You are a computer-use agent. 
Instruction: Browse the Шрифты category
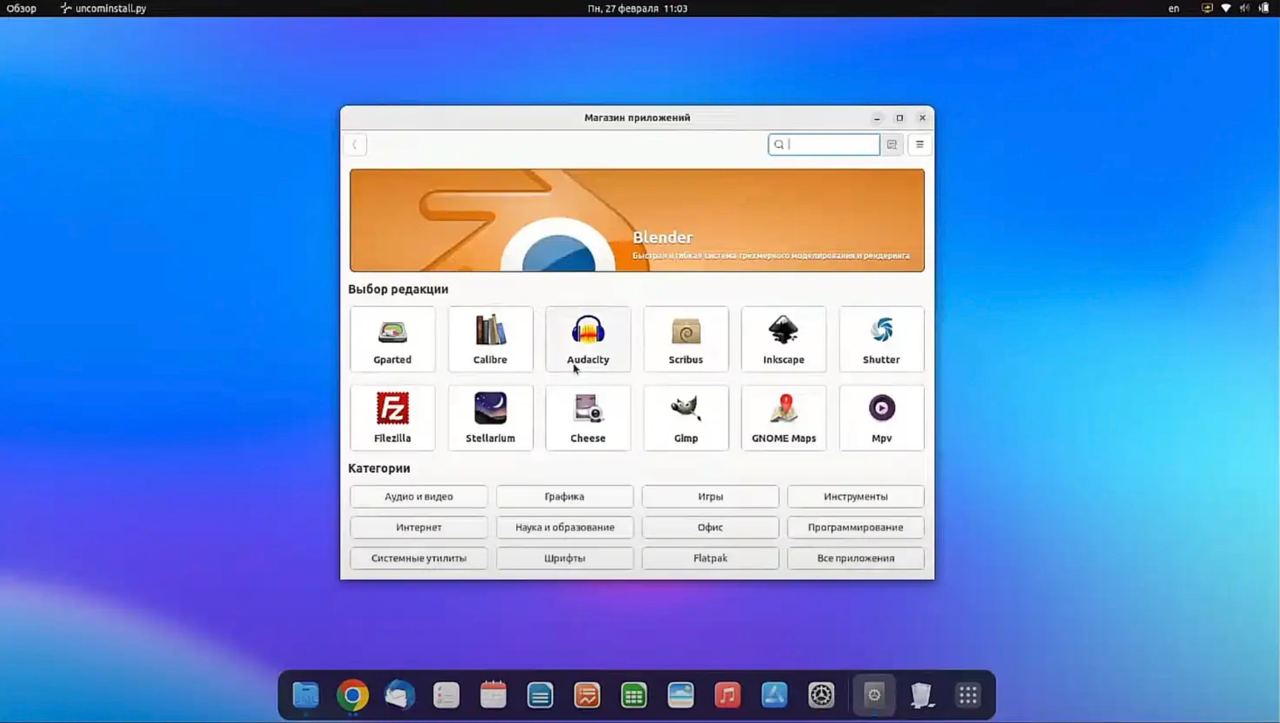click(565, 558)
